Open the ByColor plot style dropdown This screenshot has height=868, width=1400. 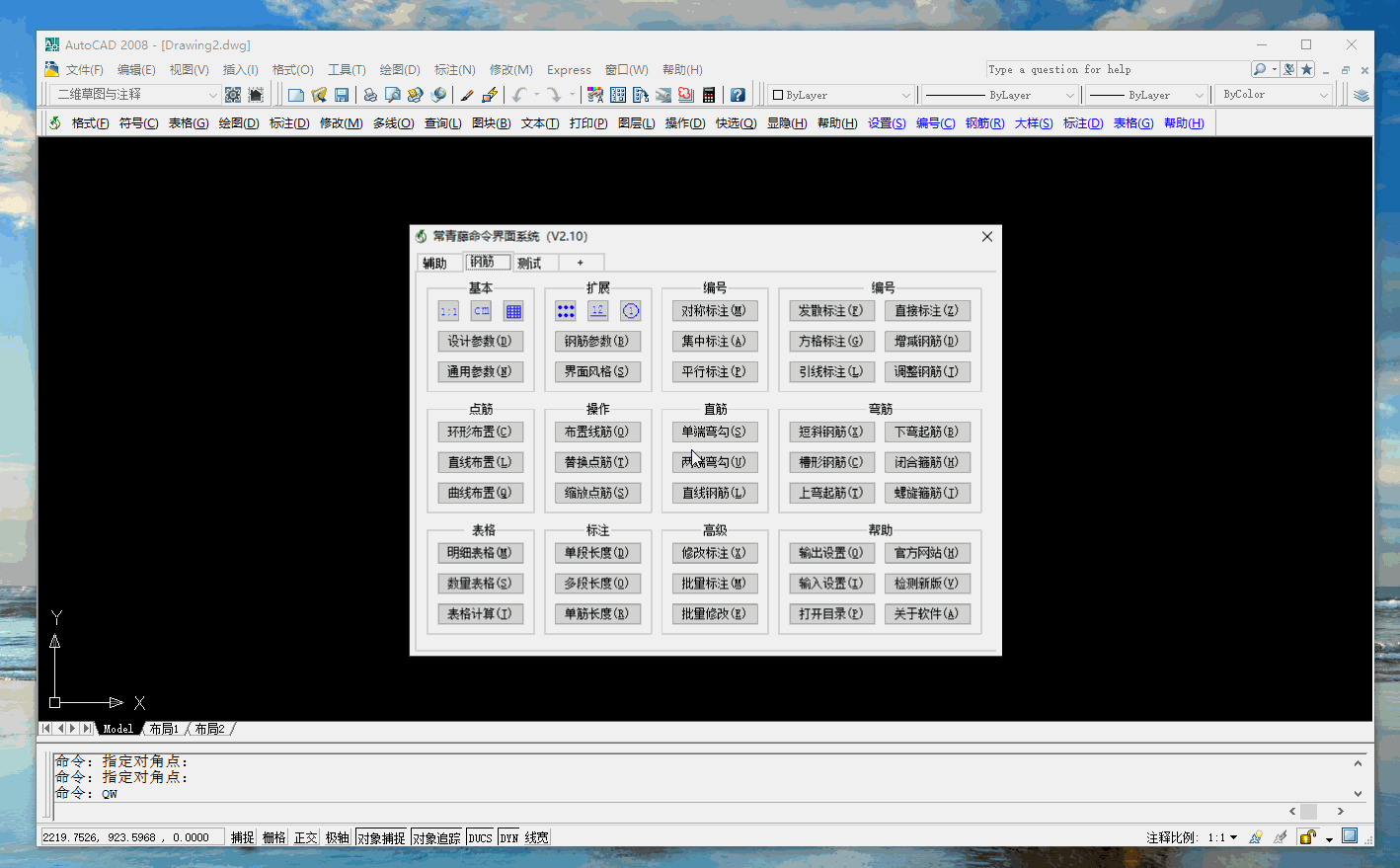tap(1324, 95)
